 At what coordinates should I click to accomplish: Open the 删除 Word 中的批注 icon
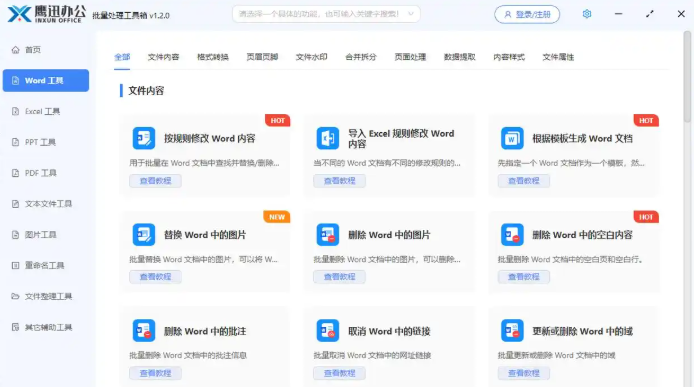(144, 331)
